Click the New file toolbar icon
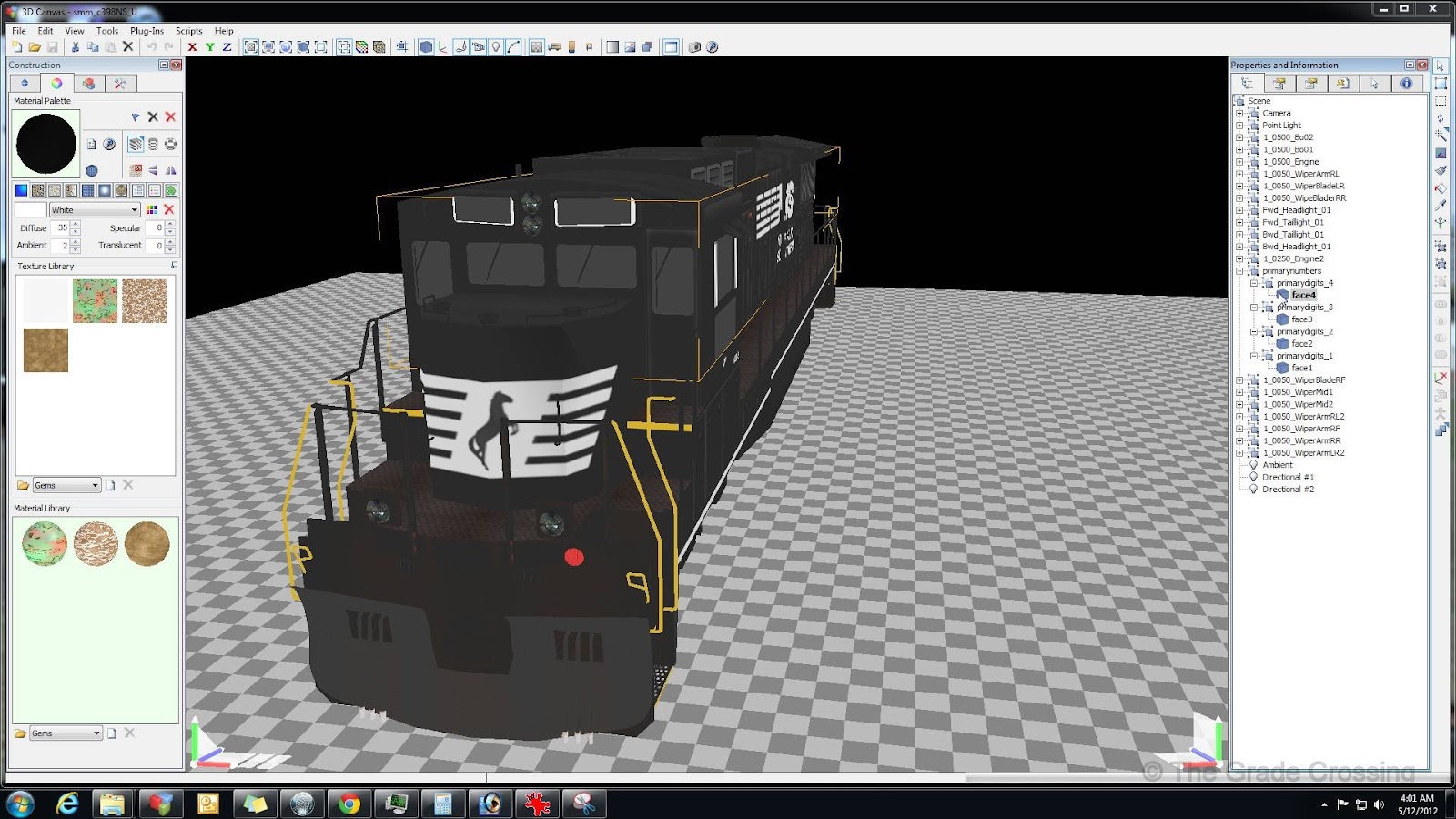1456x819 pixels. [17, 47]
